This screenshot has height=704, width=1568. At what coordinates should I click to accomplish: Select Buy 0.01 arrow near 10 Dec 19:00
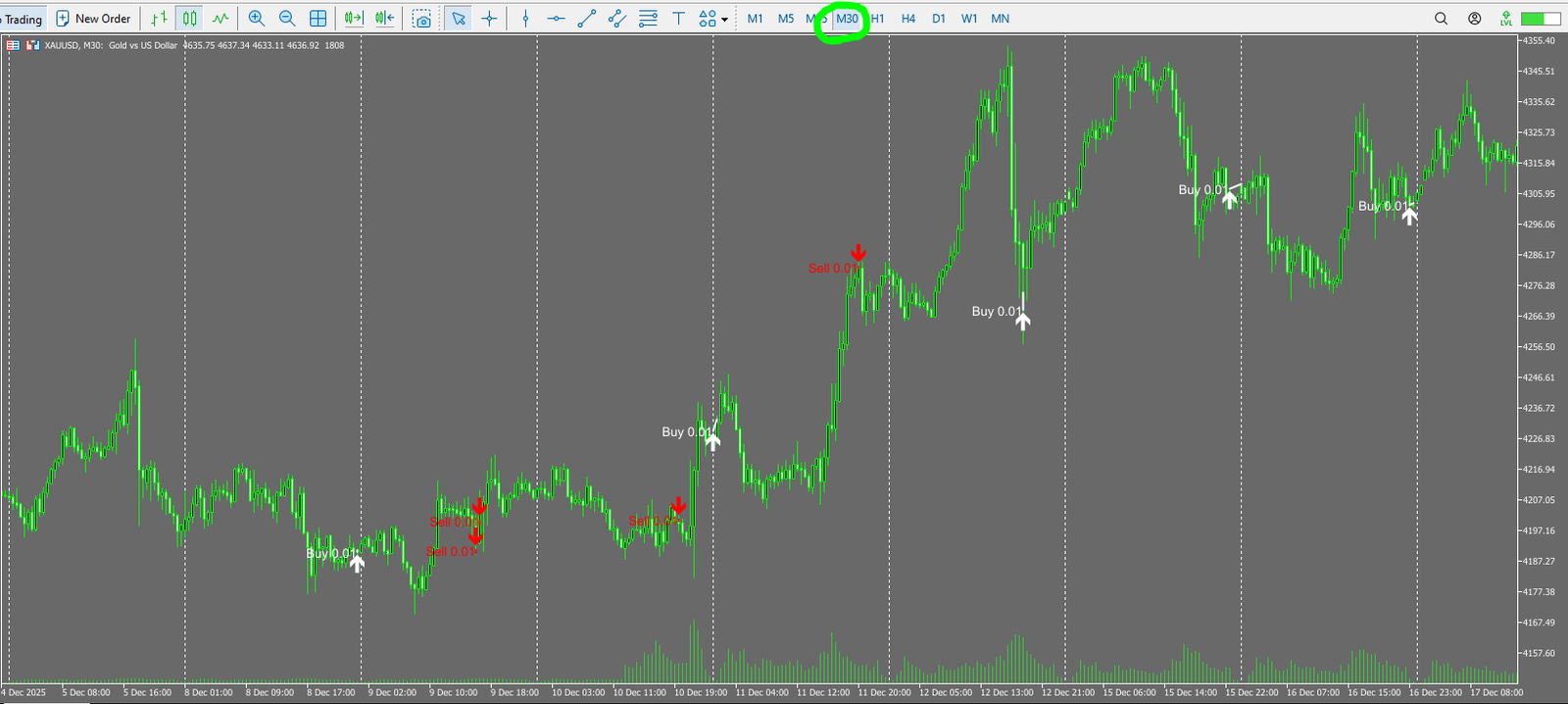pos(712,440)
